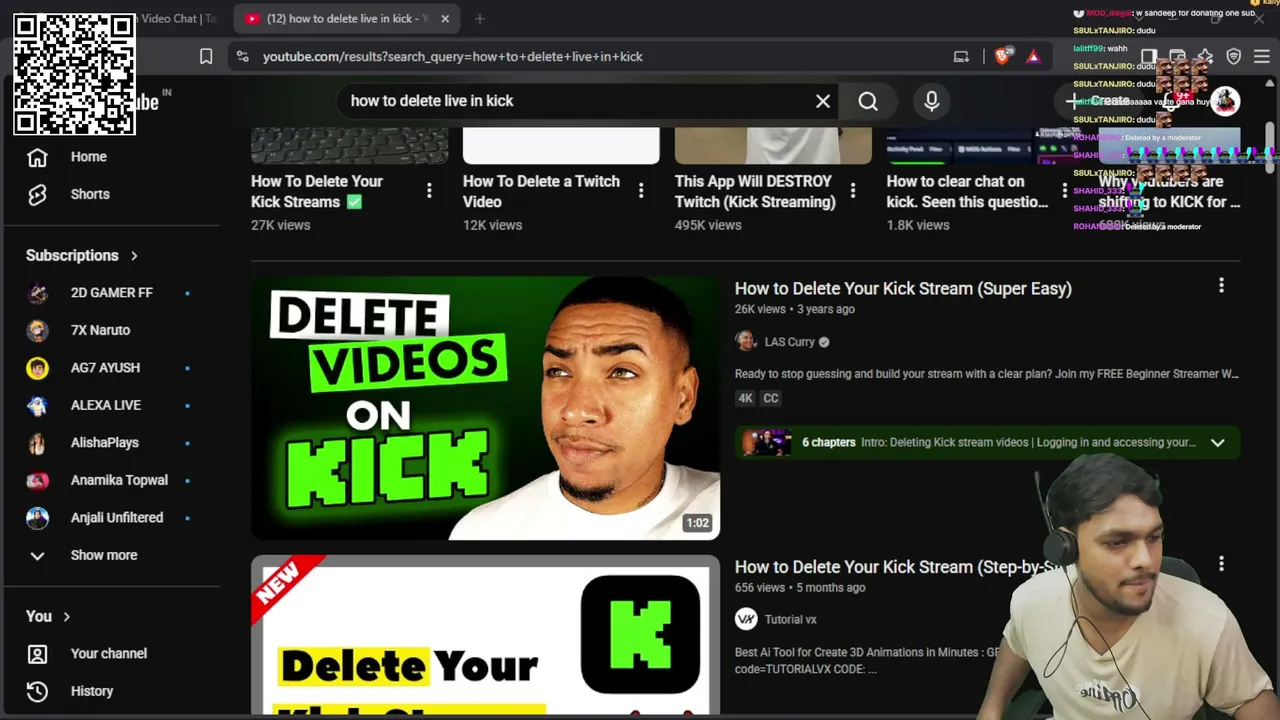Viewport: 1280px width, 720px height.
Task: Click the magnifier search button
Action: click(x=868, y=101)
